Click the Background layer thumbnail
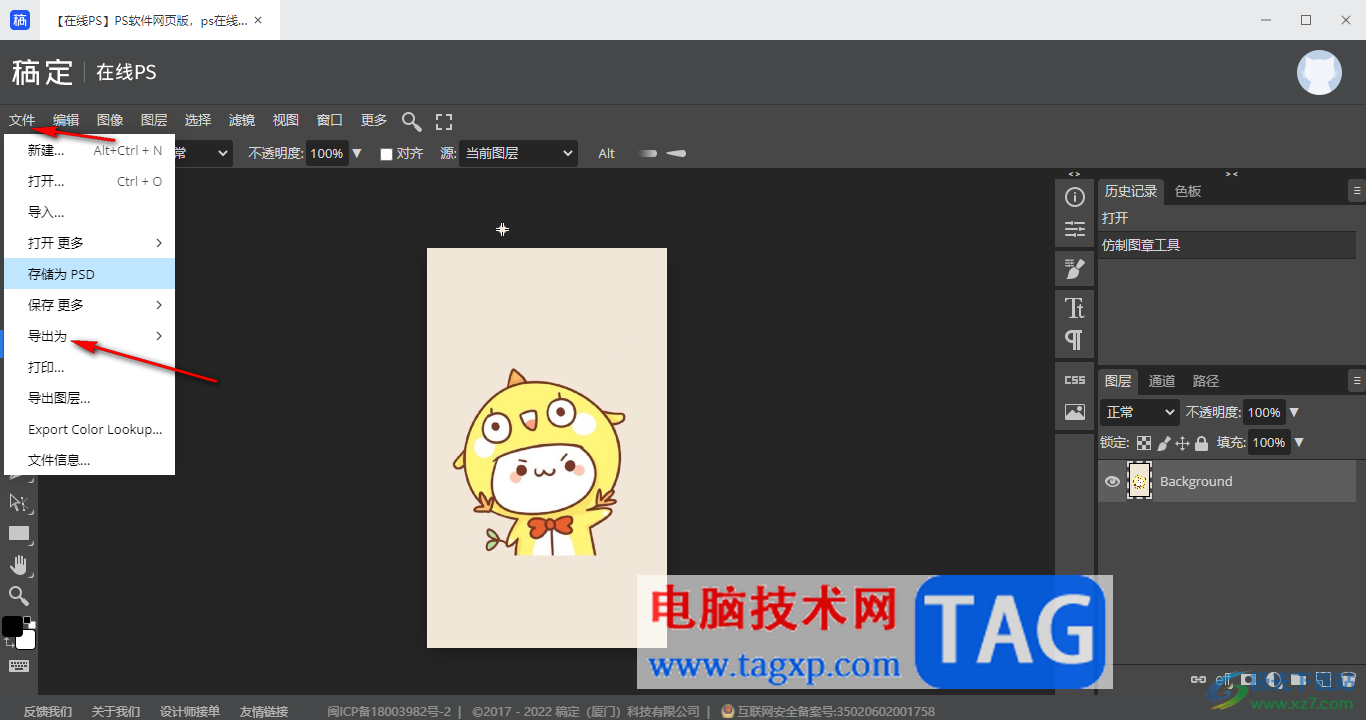1366x720 pixels. (x=1139, y=481)
